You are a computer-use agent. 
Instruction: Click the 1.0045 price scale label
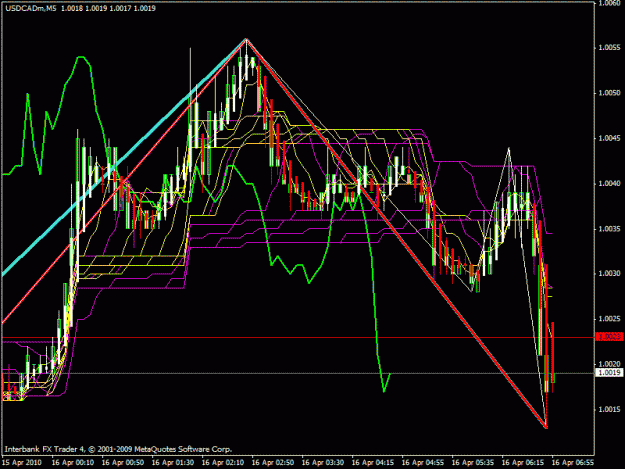pyautogui.click(x=610, y=138)
